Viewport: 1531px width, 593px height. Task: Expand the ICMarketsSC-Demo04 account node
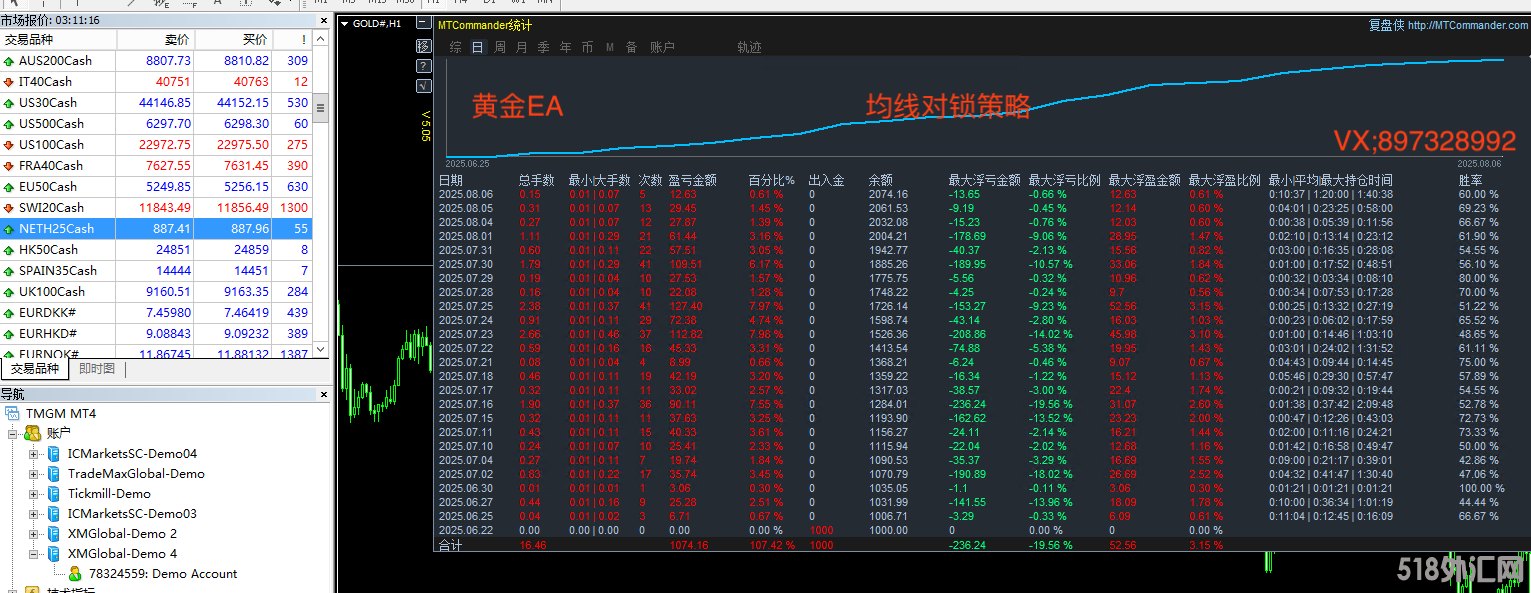point(34,453)
